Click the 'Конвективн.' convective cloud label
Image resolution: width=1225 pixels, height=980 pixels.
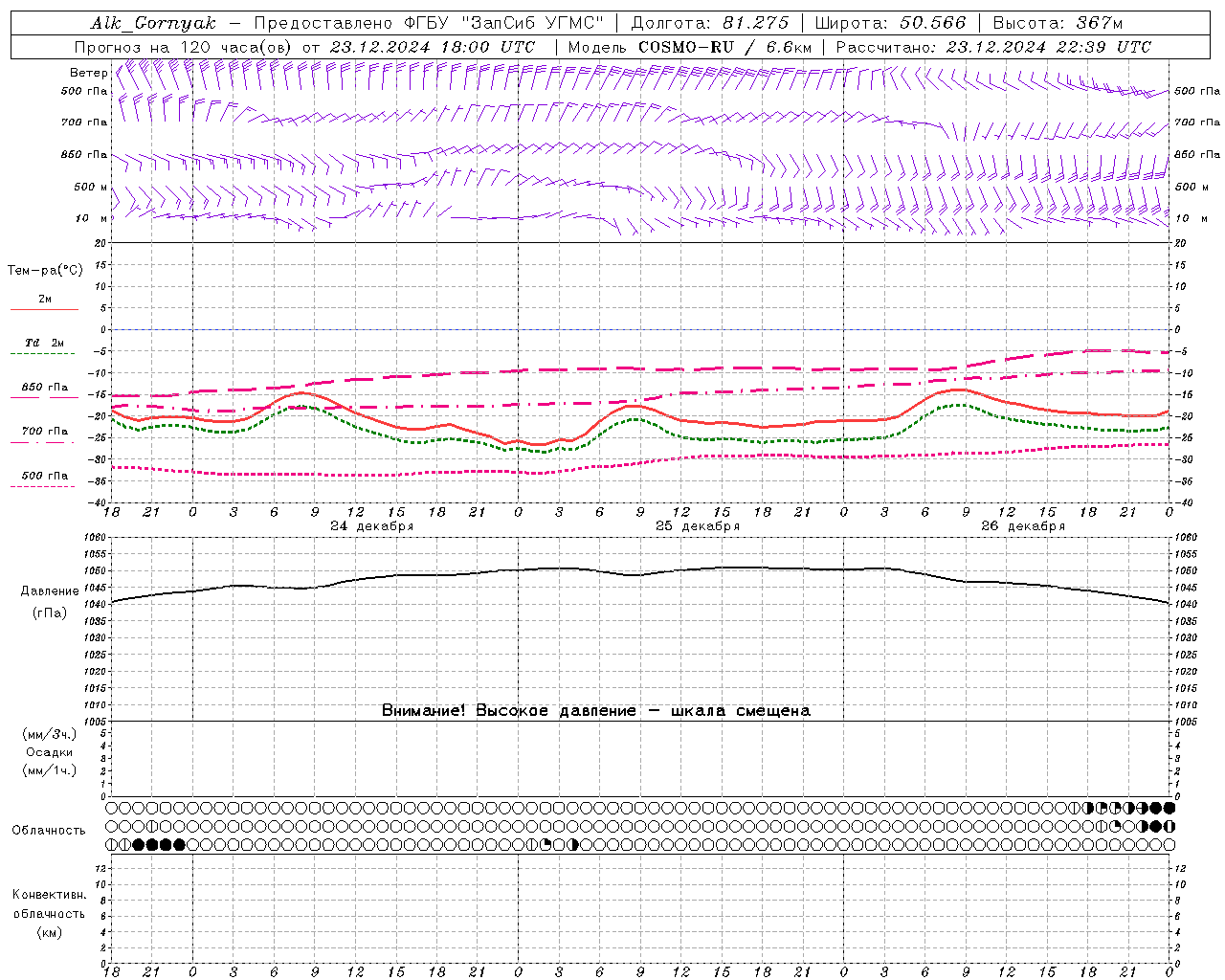point(49,895)
